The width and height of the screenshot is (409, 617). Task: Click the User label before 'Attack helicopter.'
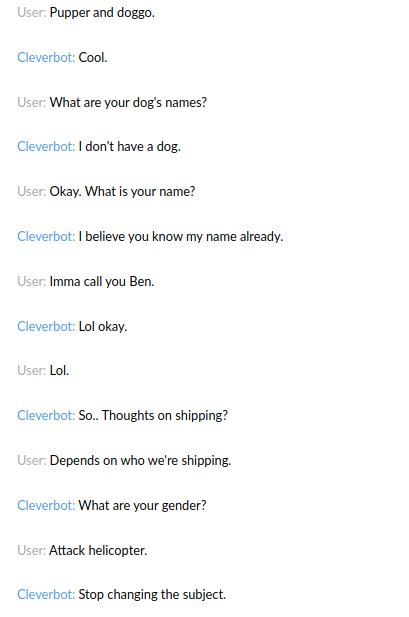(x=31, y=550)
